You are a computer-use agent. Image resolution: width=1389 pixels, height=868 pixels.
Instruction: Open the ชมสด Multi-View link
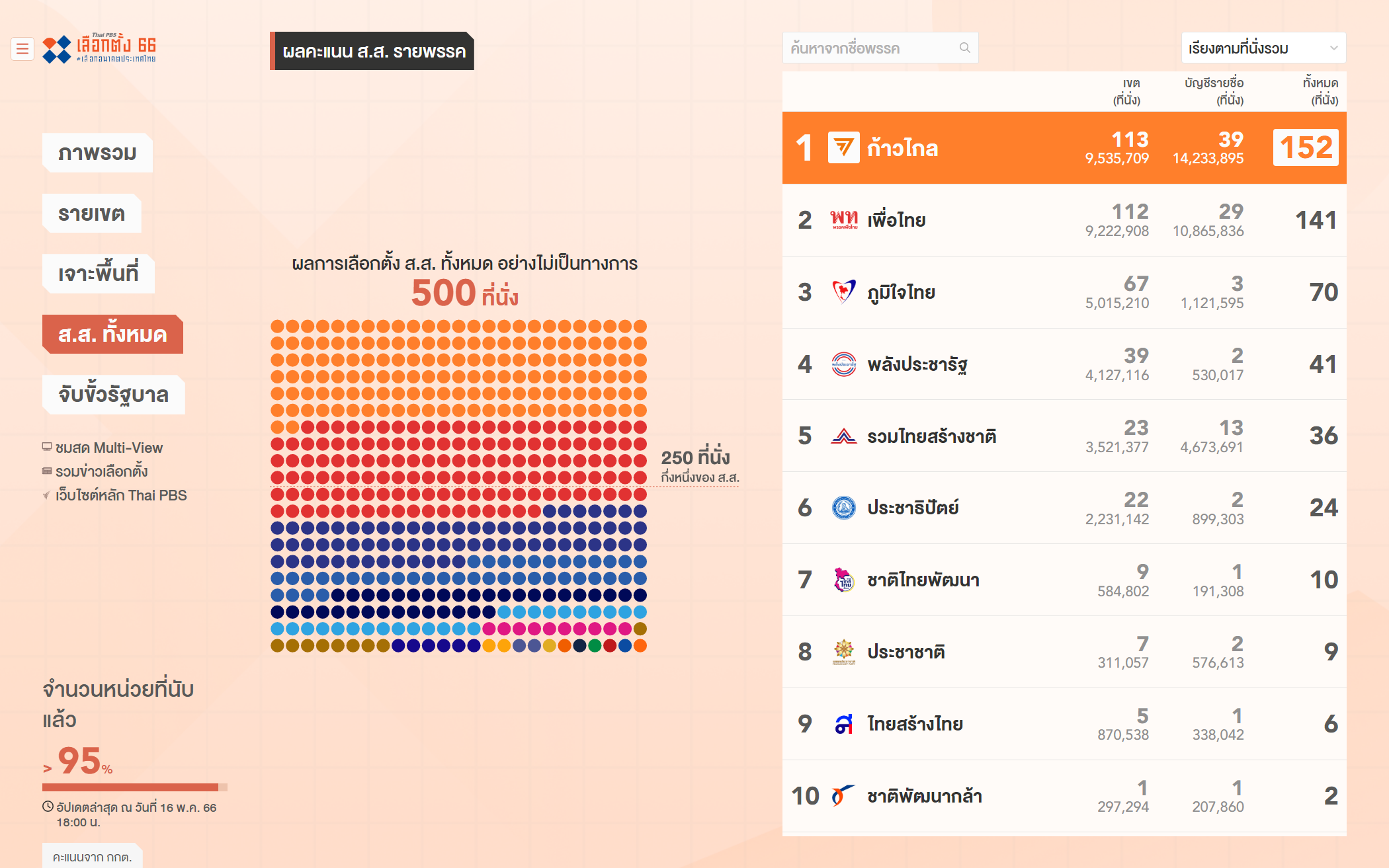(108, 448)
